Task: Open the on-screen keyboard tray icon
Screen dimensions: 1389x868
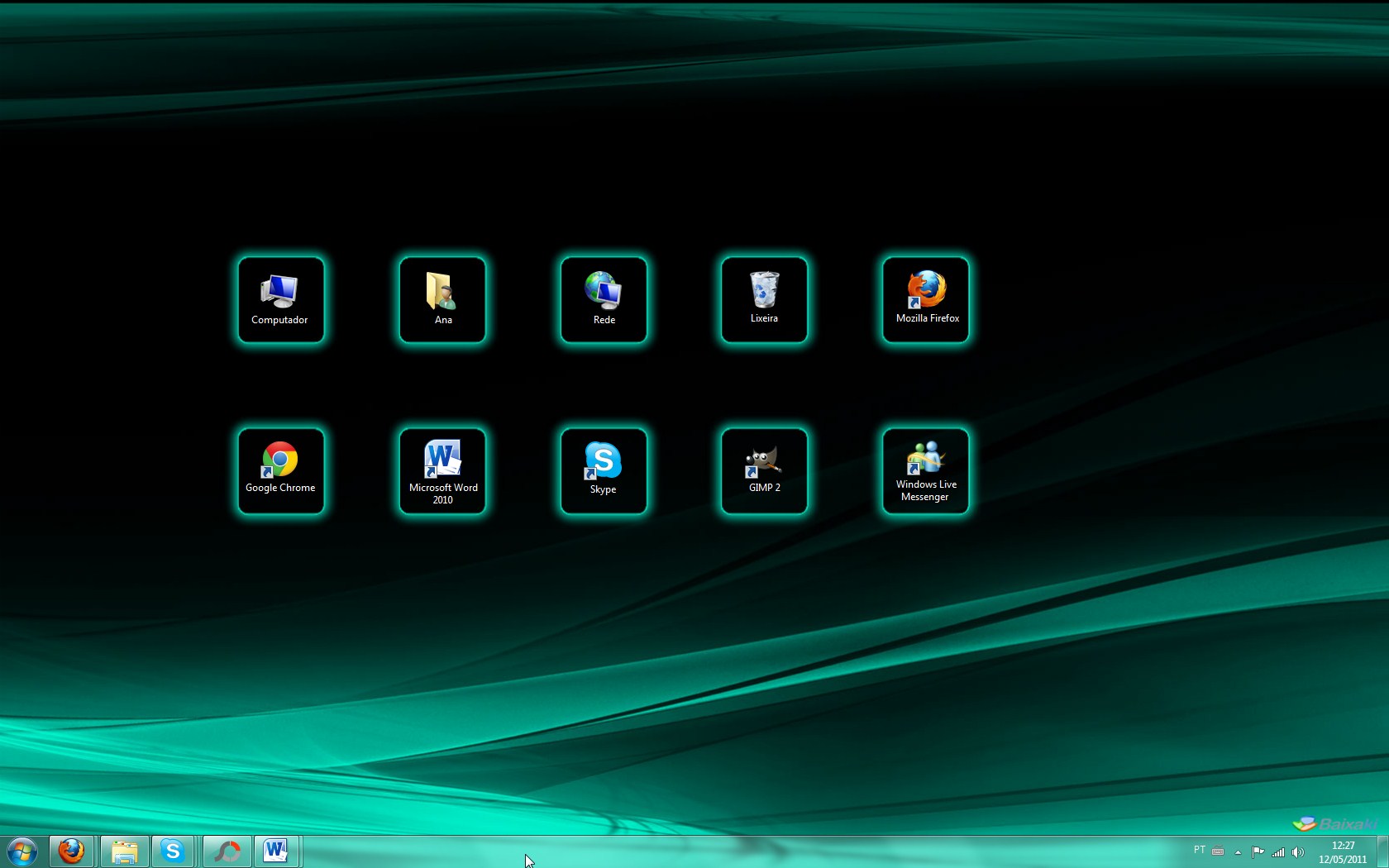Action: [1218, 851]
